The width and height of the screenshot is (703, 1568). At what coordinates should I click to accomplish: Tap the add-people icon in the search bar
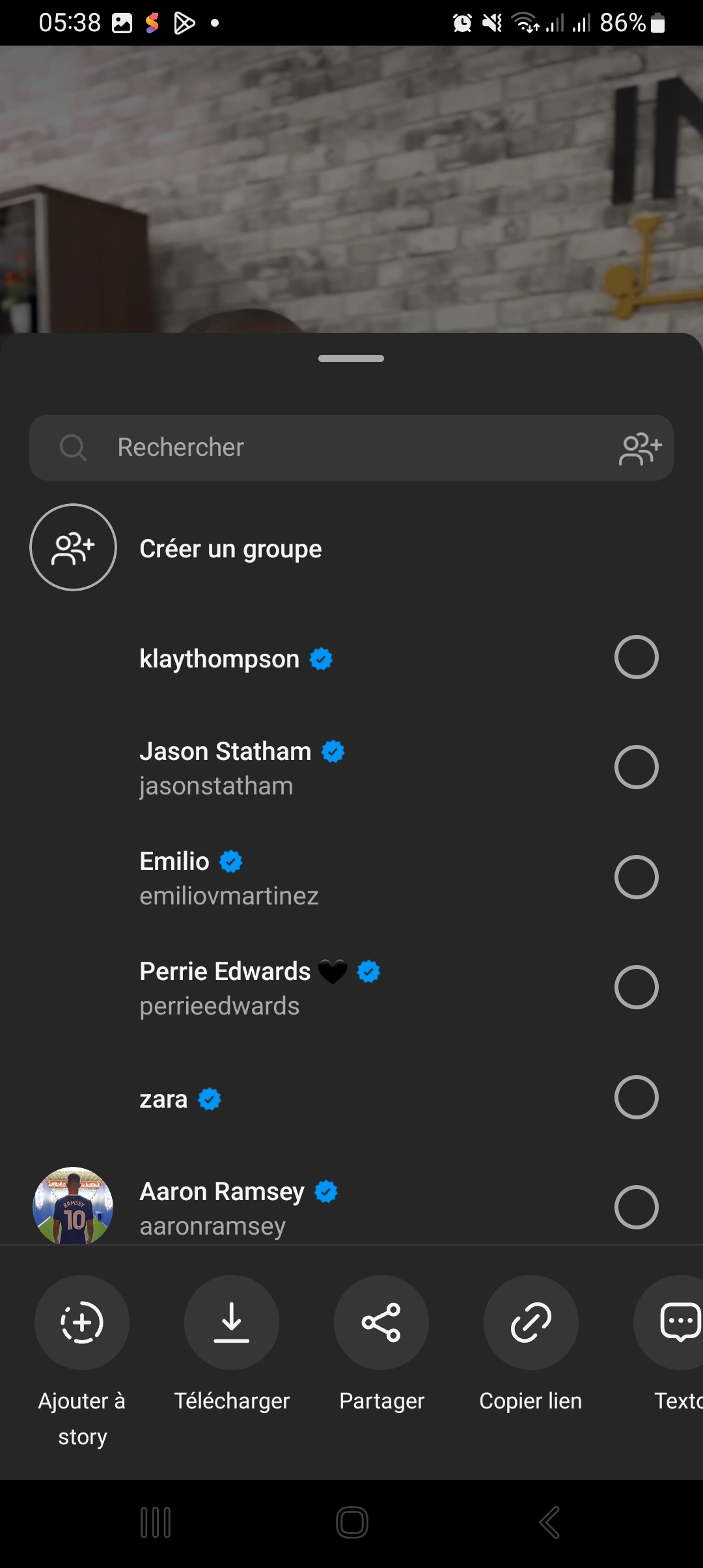click(641, 448)
